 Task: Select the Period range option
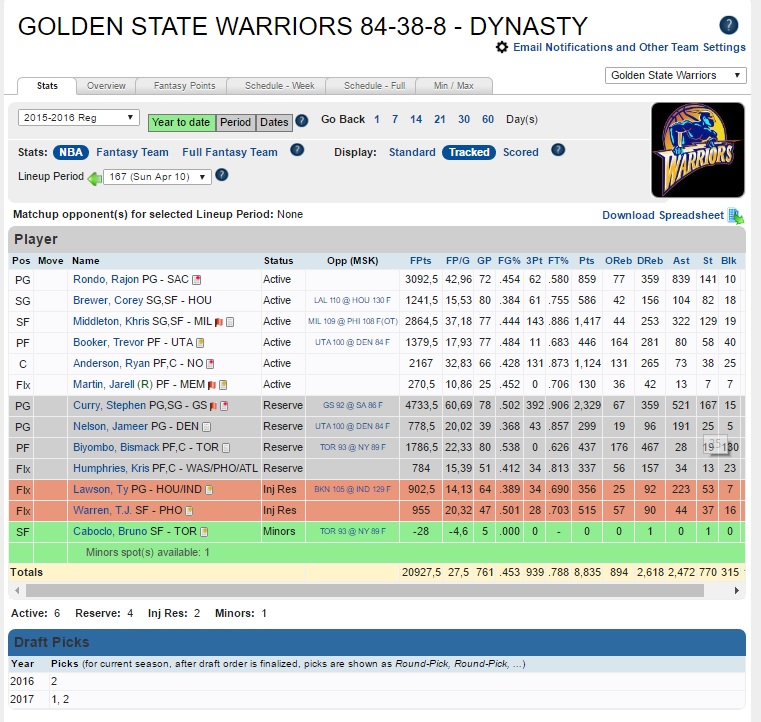[x=235, y=122]
